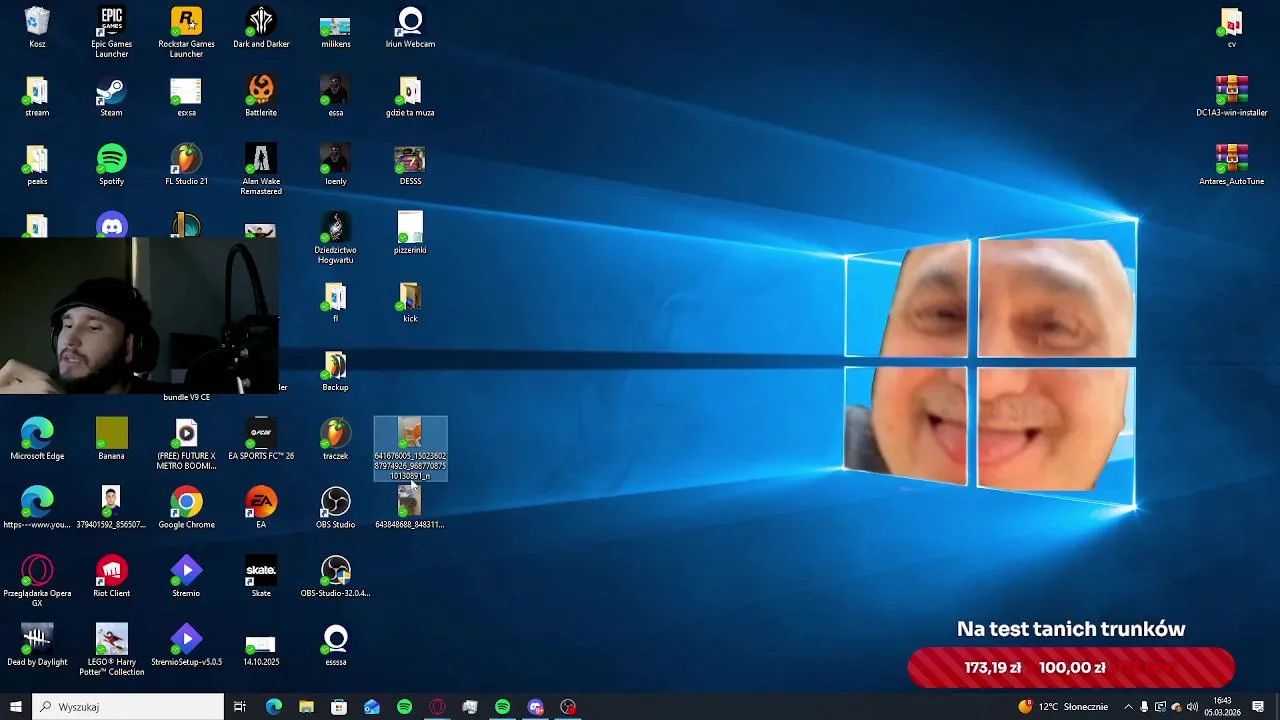Screen dimensions: 1280x720
Task: Launch FL Studio 21 from desktop
Action: 186,165
